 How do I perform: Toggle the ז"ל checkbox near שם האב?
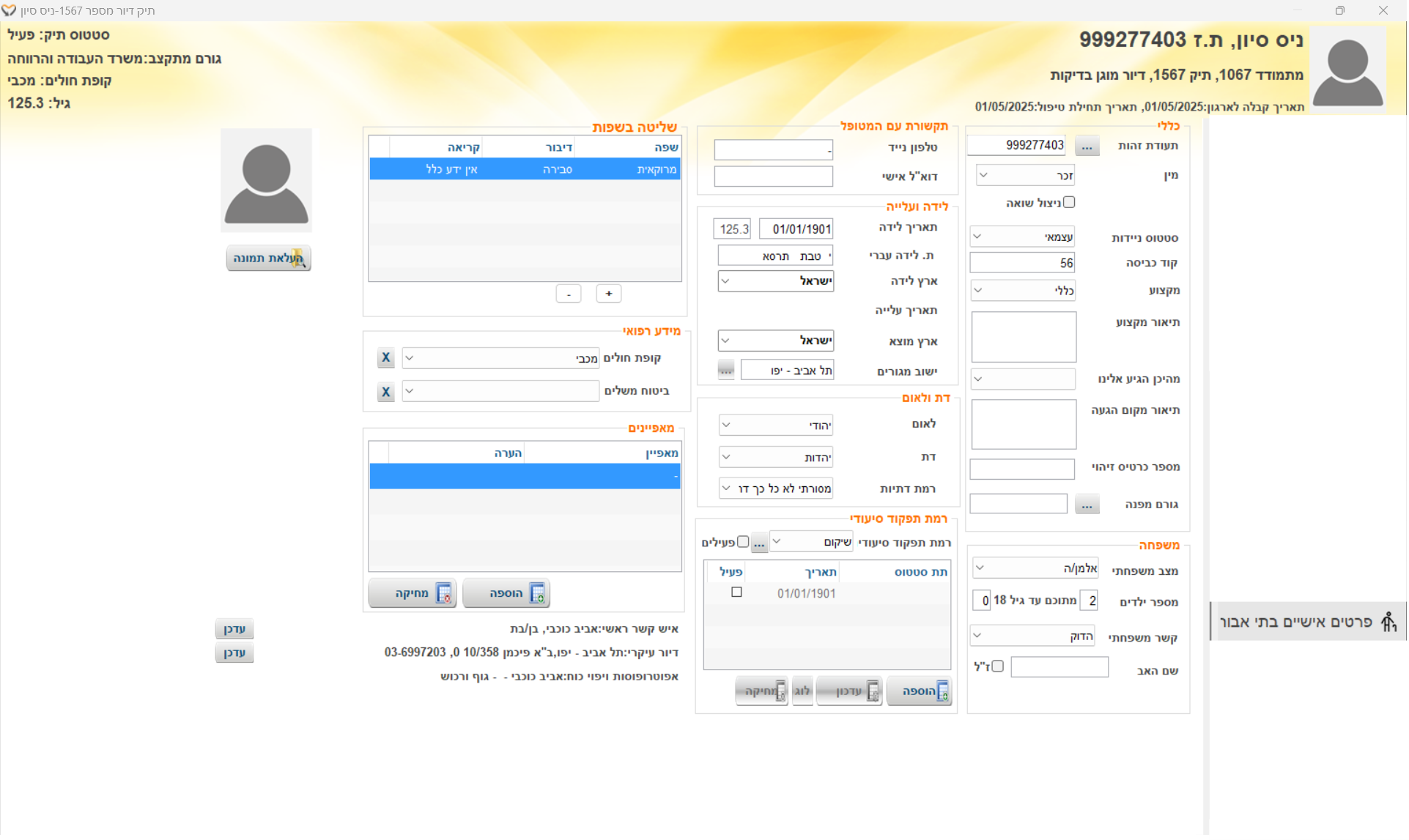997,666
